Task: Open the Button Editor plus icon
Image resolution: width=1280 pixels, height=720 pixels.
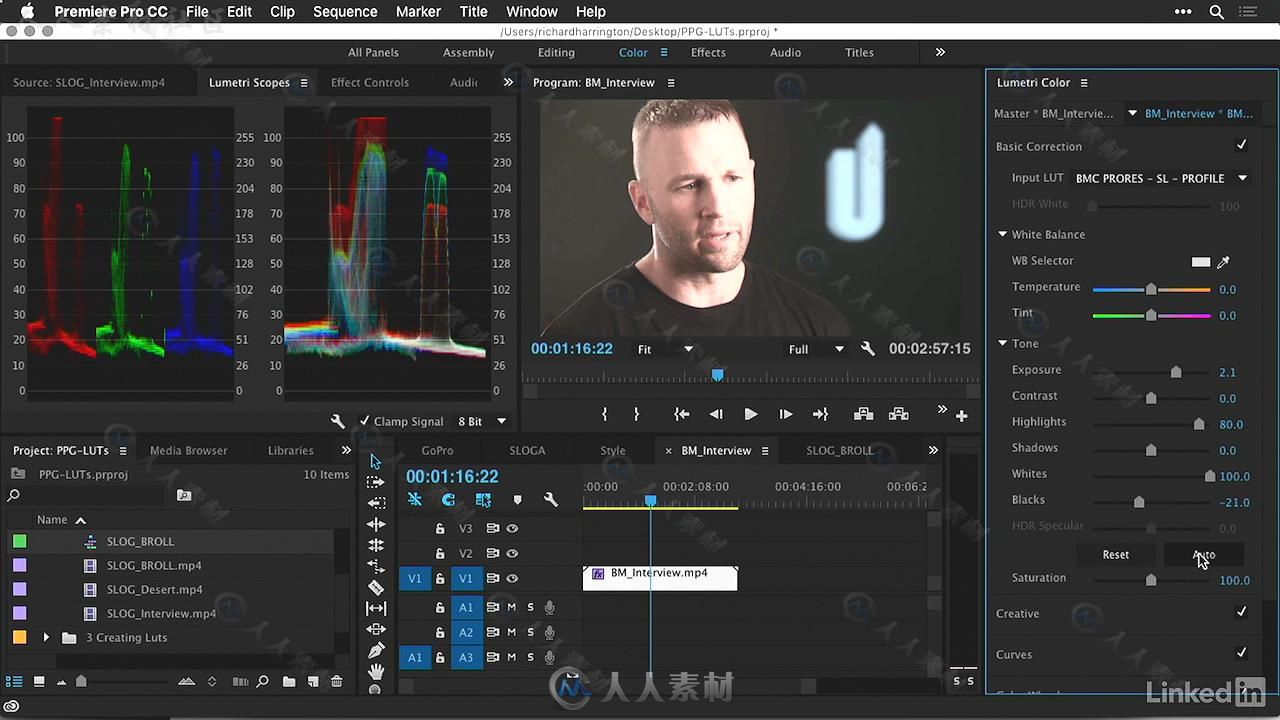Action: pos(962,415)
